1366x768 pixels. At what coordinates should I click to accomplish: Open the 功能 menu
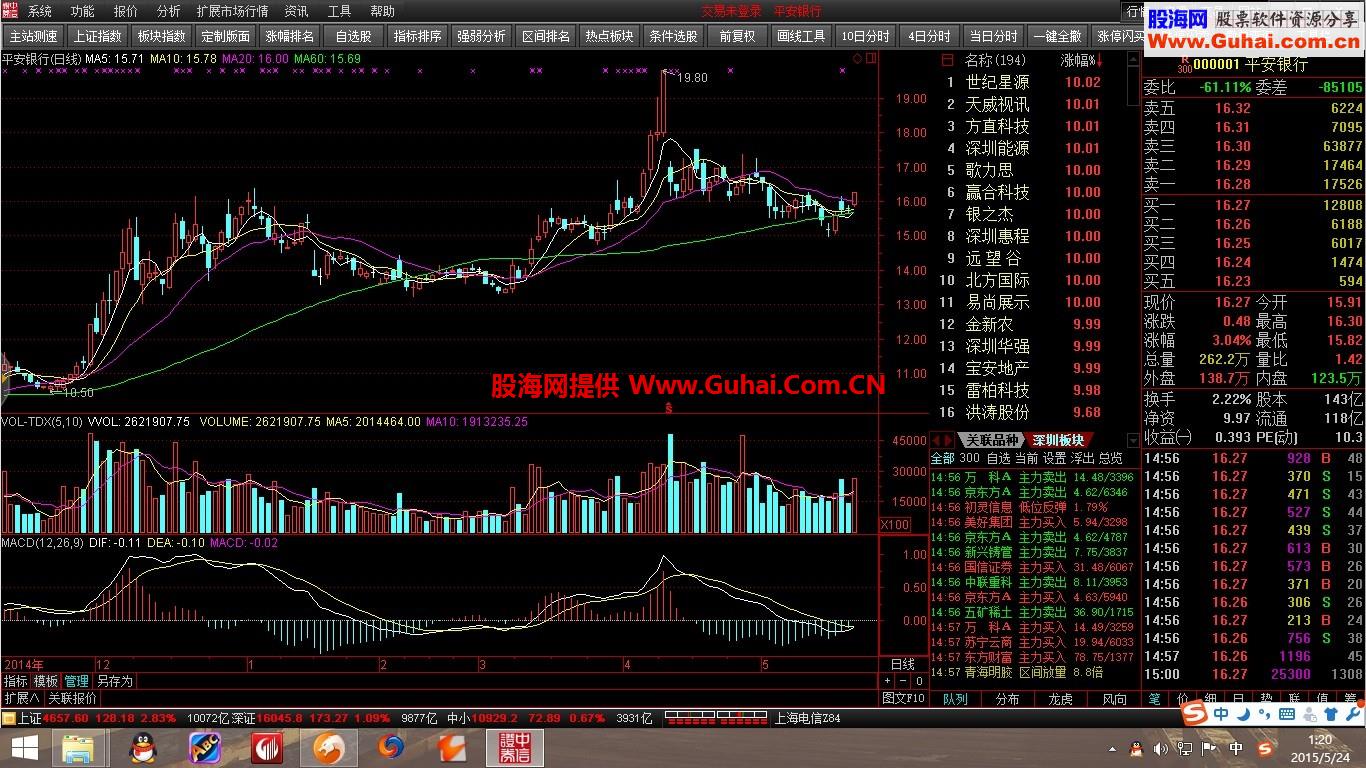coord(83,12)
